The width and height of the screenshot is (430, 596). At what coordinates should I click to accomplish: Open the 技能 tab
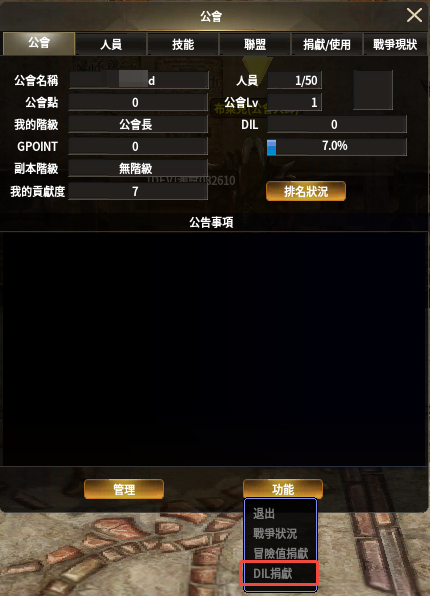click(x=183, y=44)
